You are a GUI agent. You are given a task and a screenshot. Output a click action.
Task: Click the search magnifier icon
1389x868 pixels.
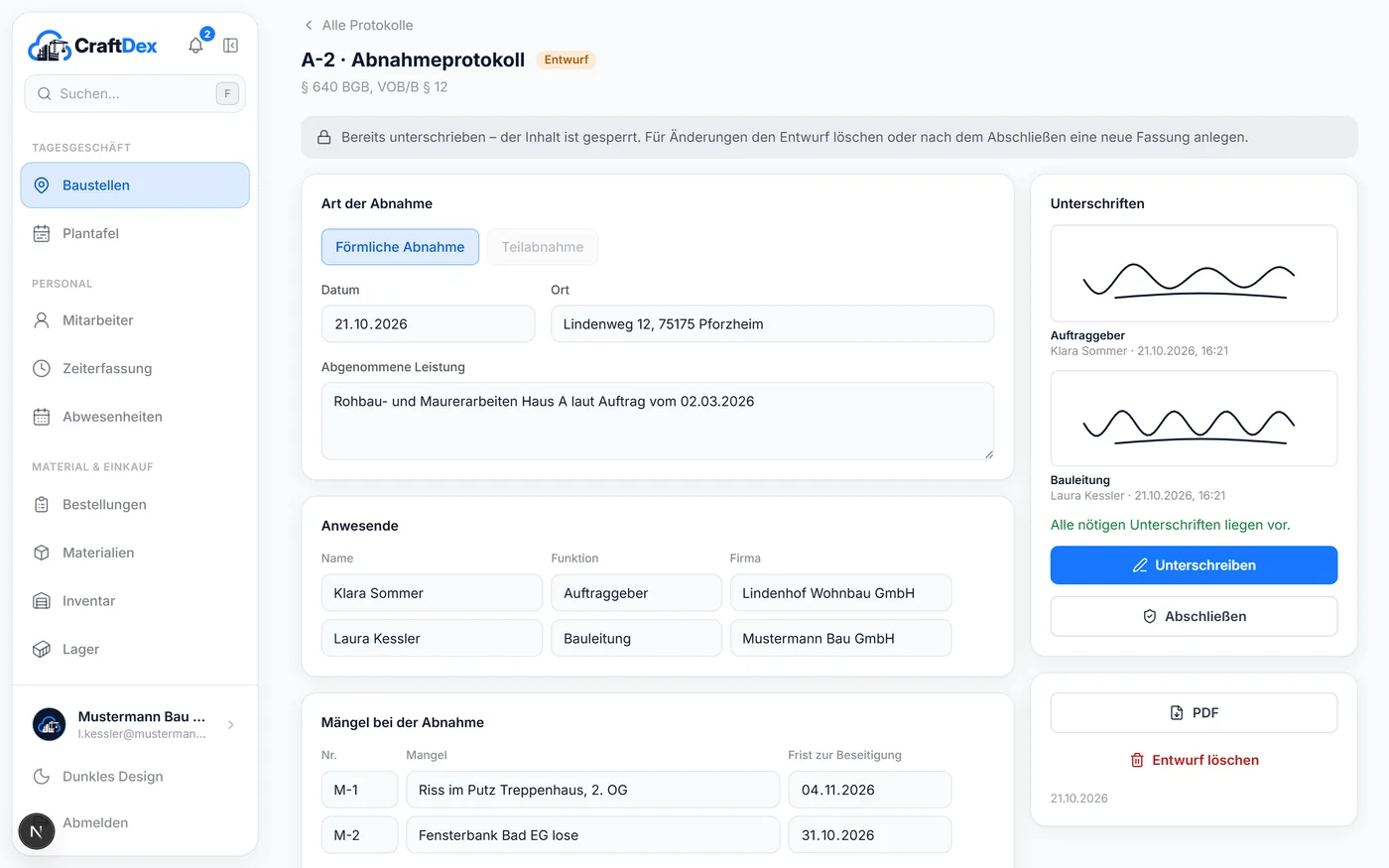pos(45,94)
